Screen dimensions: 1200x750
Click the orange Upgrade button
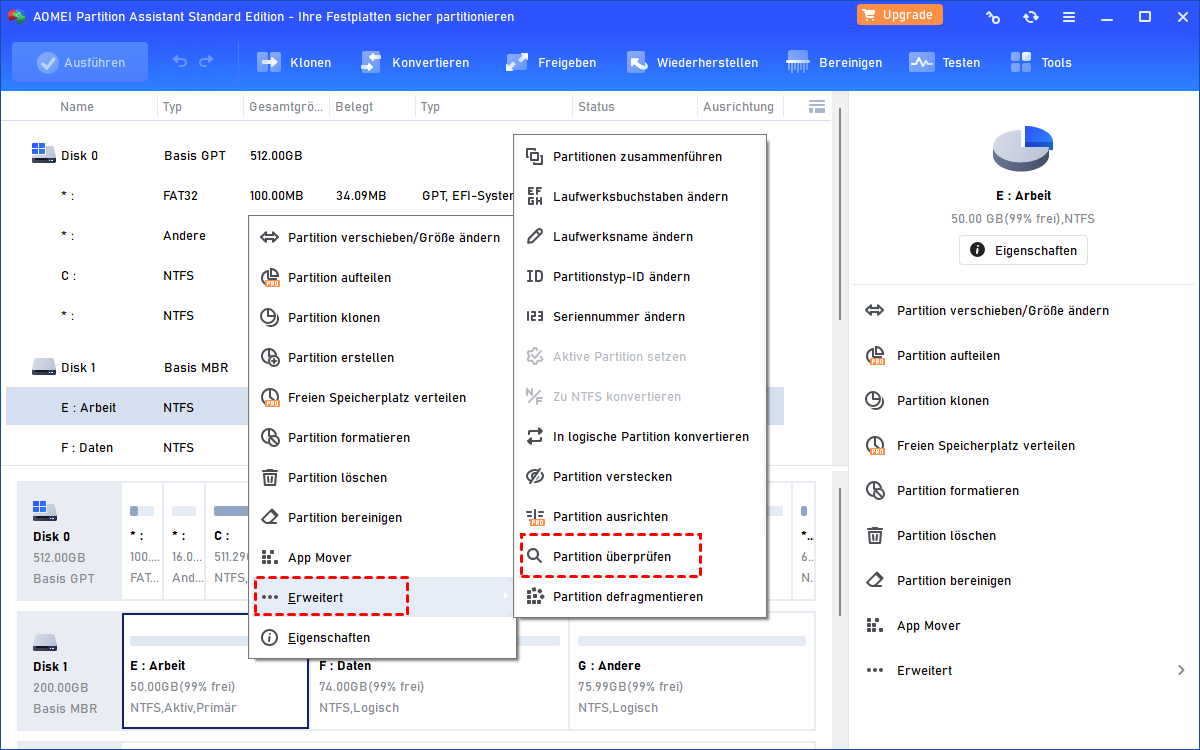tap(899, 15)
